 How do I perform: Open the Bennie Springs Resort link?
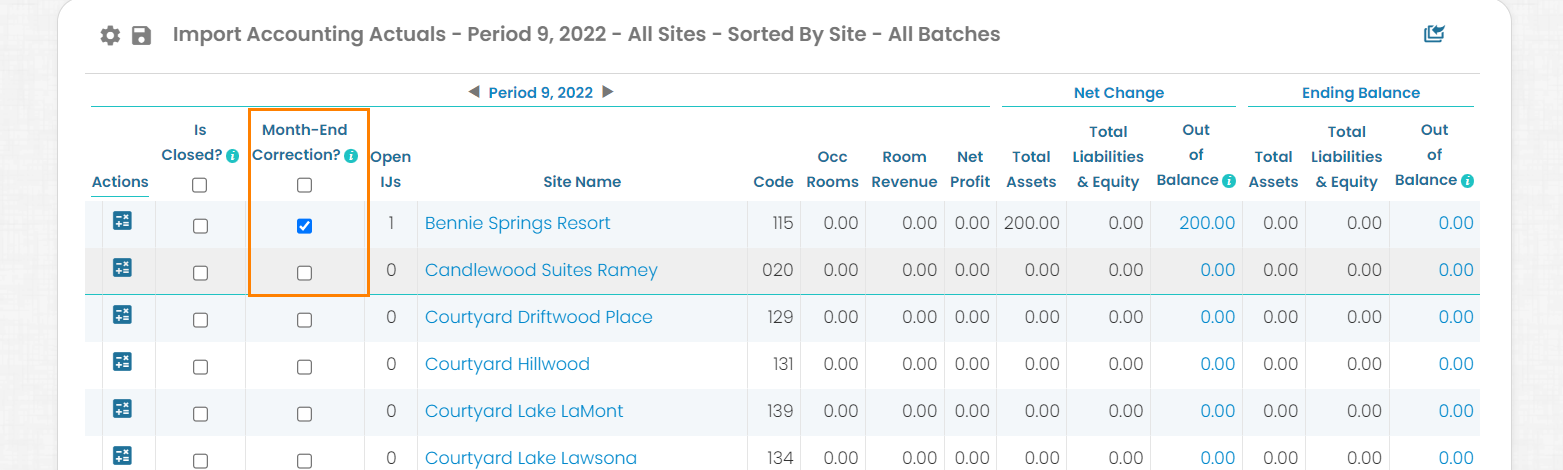(x=517, y=223)
